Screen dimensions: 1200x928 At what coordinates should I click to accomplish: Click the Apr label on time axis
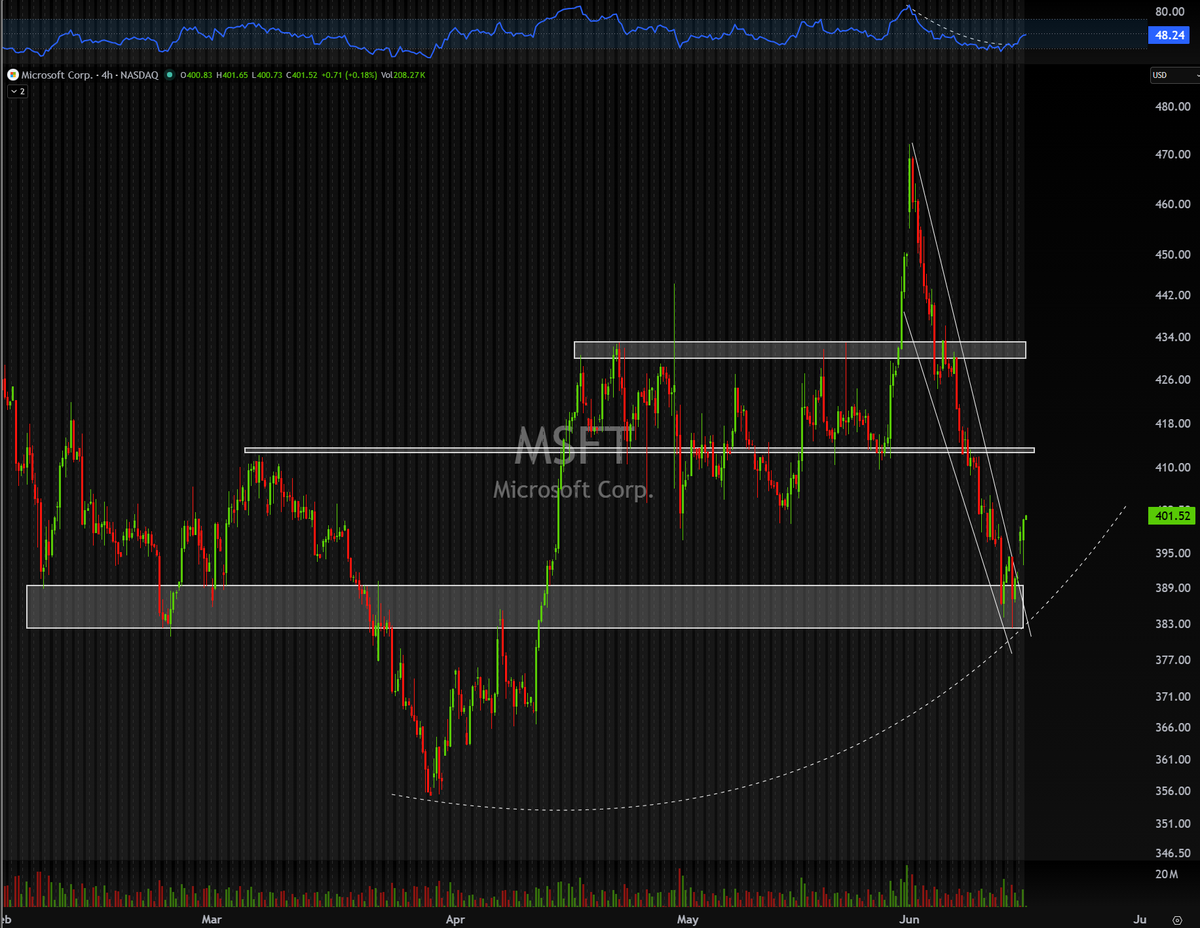click(456, 919)
